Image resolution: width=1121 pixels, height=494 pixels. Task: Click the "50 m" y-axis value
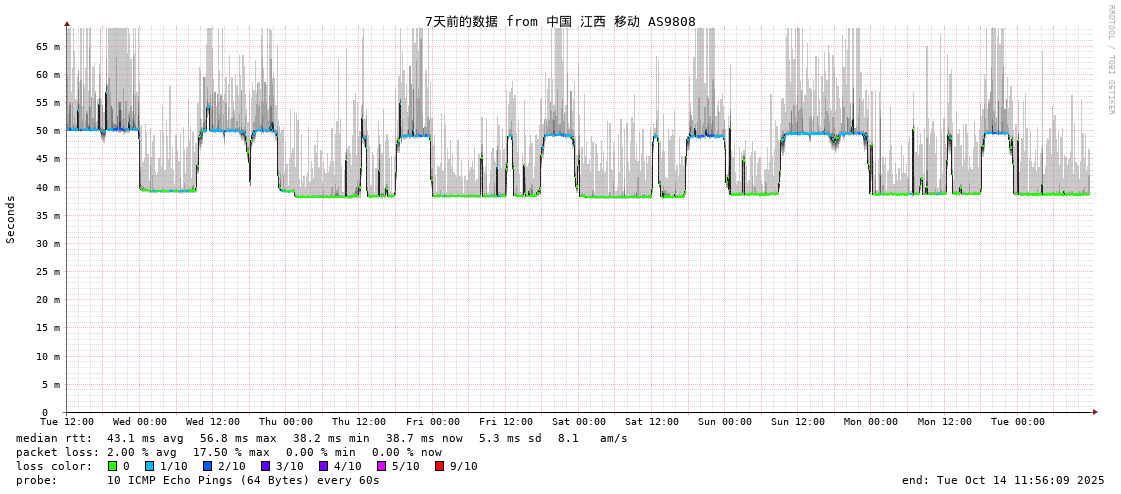tap(49, 131)
